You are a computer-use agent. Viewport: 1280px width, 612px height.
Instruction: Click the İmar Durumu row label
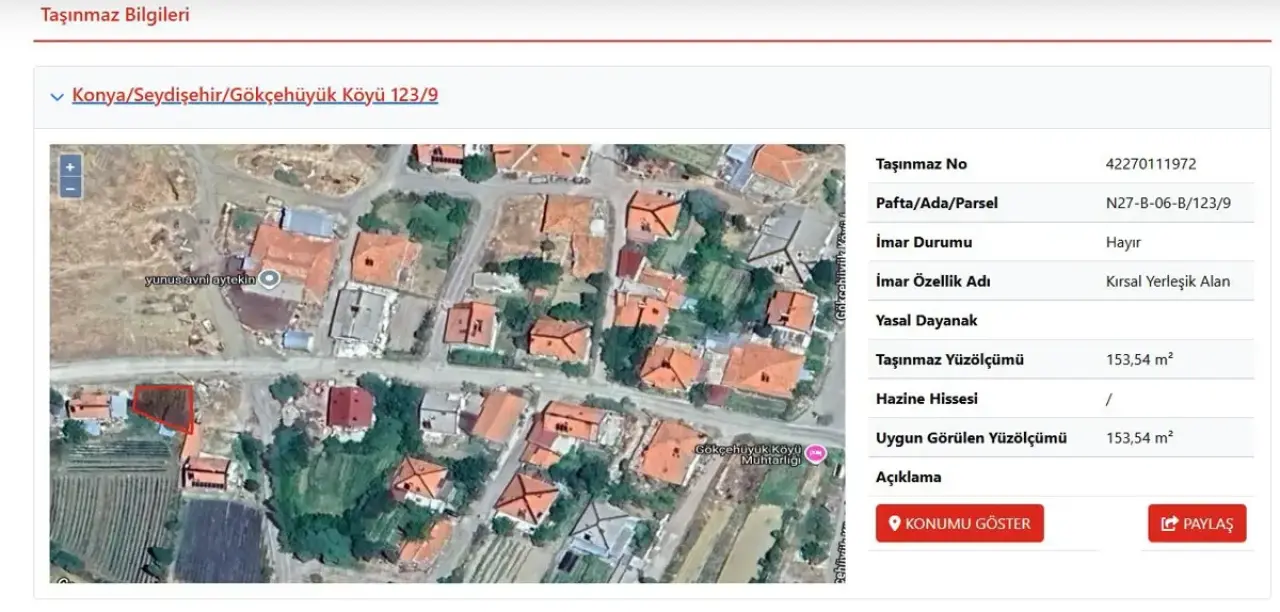pos(923,242)
